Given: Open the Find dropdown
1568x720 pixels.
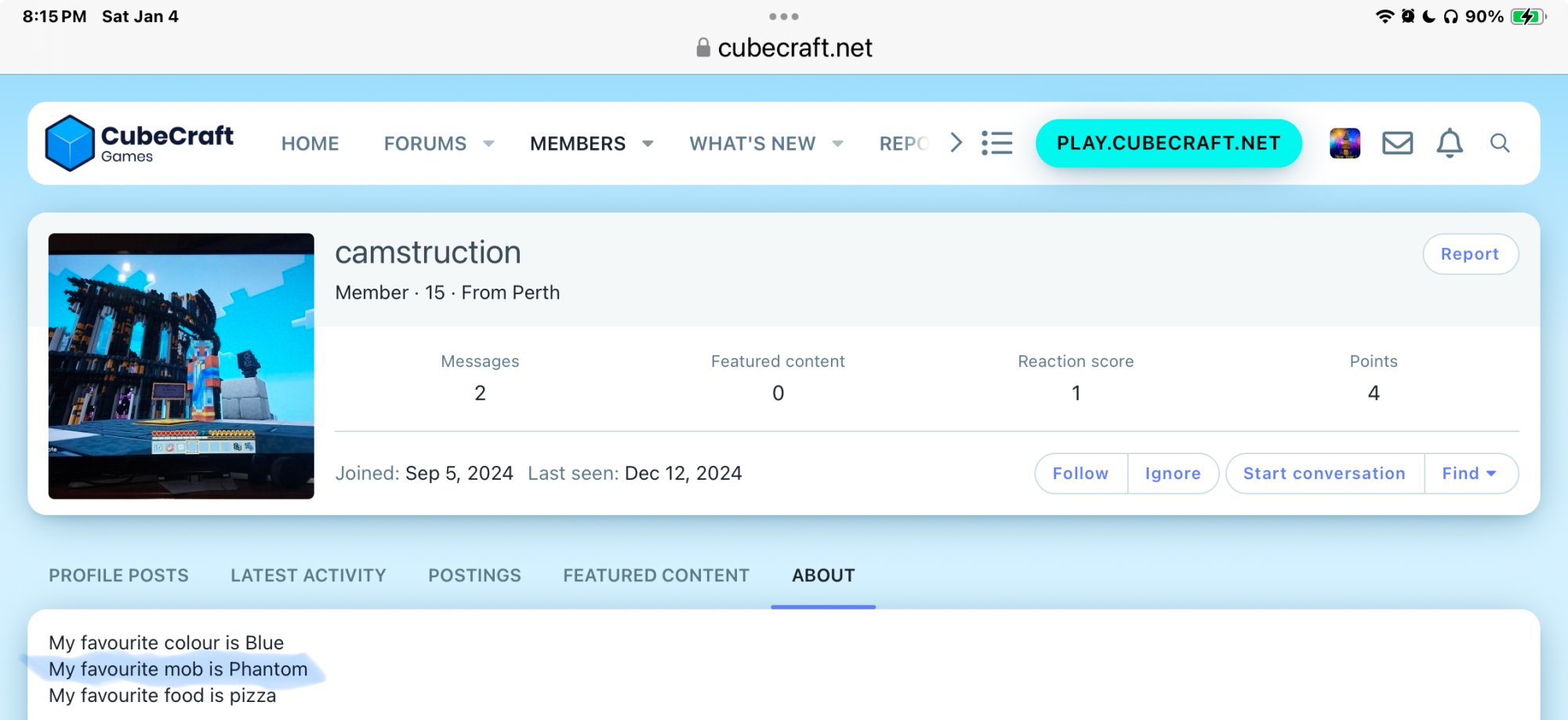Looking at the screenshot, I should click(1470, 474).
